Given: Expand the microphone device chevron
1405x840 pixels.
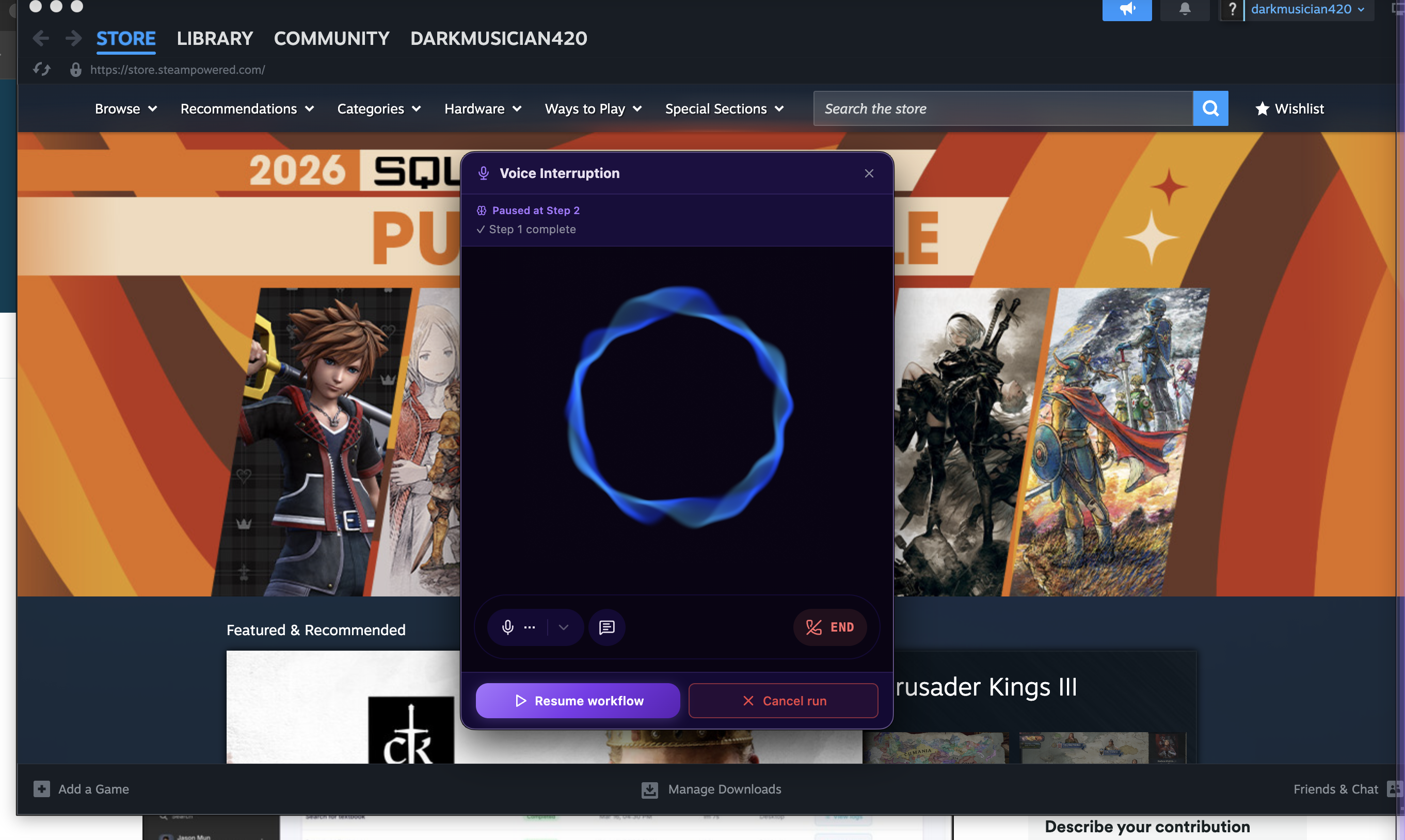Looking at the screenshot, I should [x=563, y=627].
